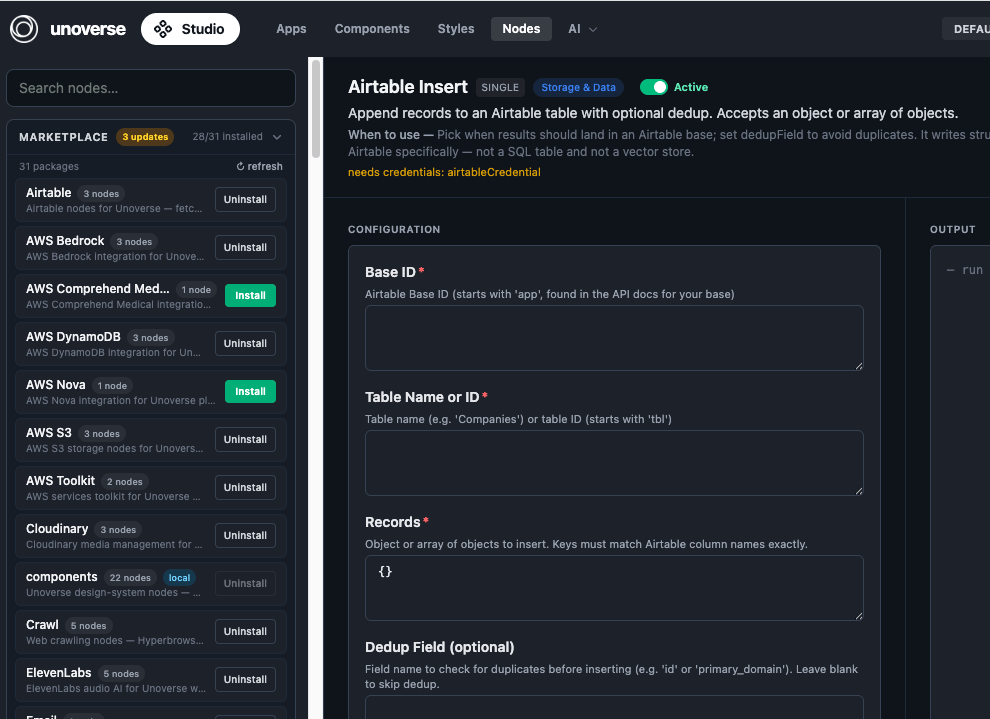This screenshot has height=719, width=990.
Task: Select the Airtable package row
Action: [151, 200]
